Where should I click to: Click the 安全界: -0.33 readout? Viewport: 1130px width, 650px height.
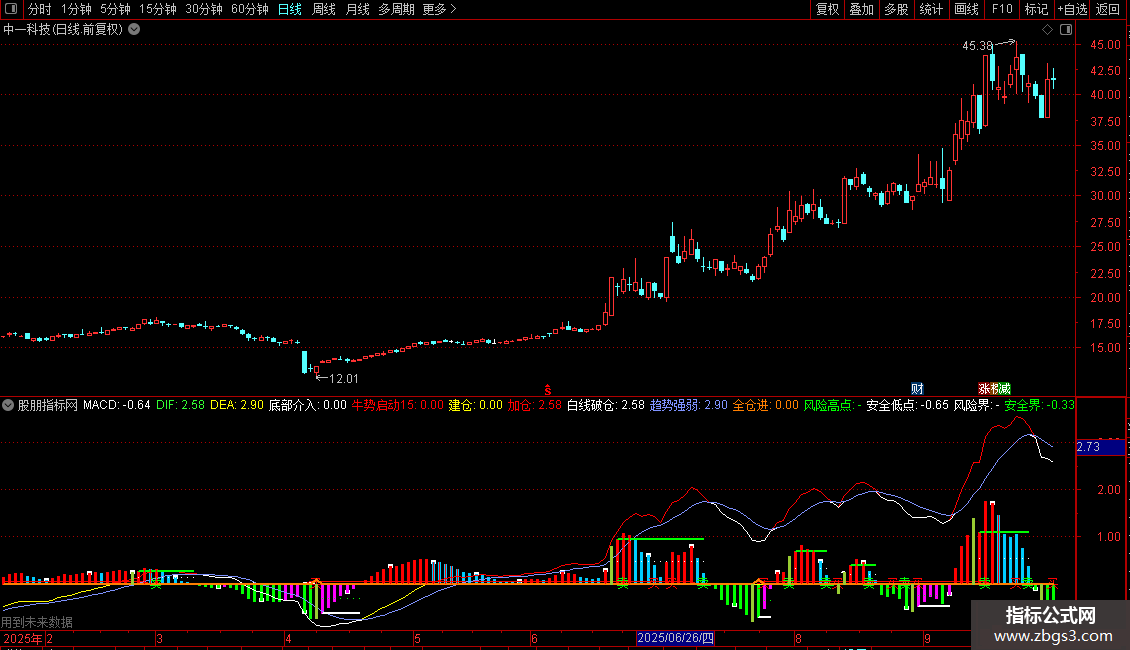1040,405
